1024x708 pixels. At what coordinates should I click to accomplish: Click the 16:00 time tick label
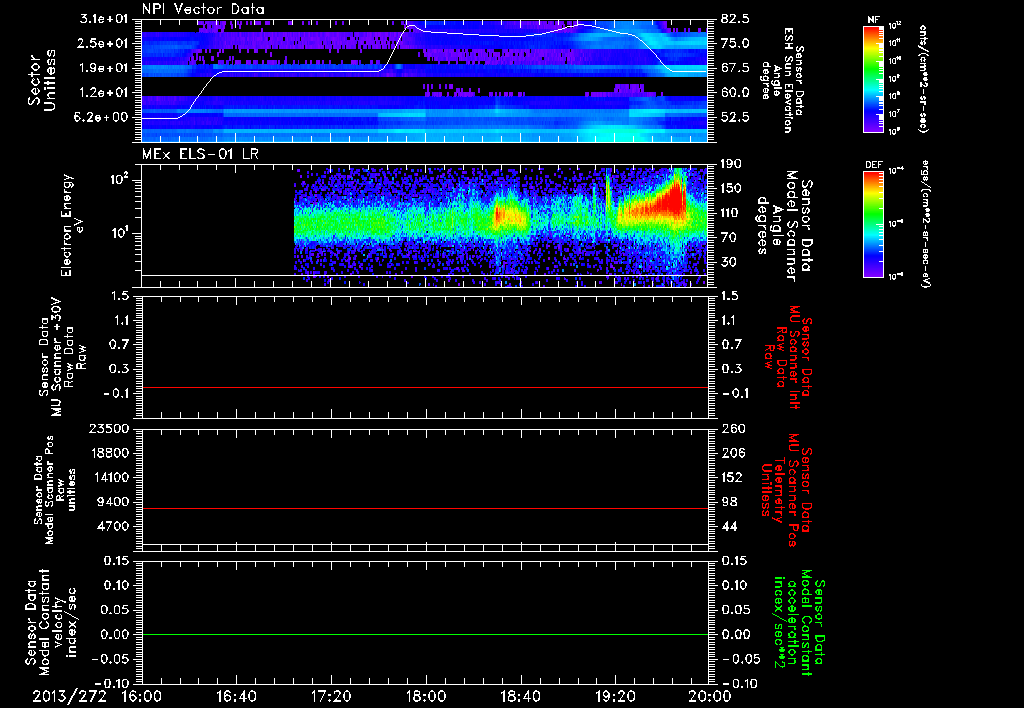click(142, 696)
